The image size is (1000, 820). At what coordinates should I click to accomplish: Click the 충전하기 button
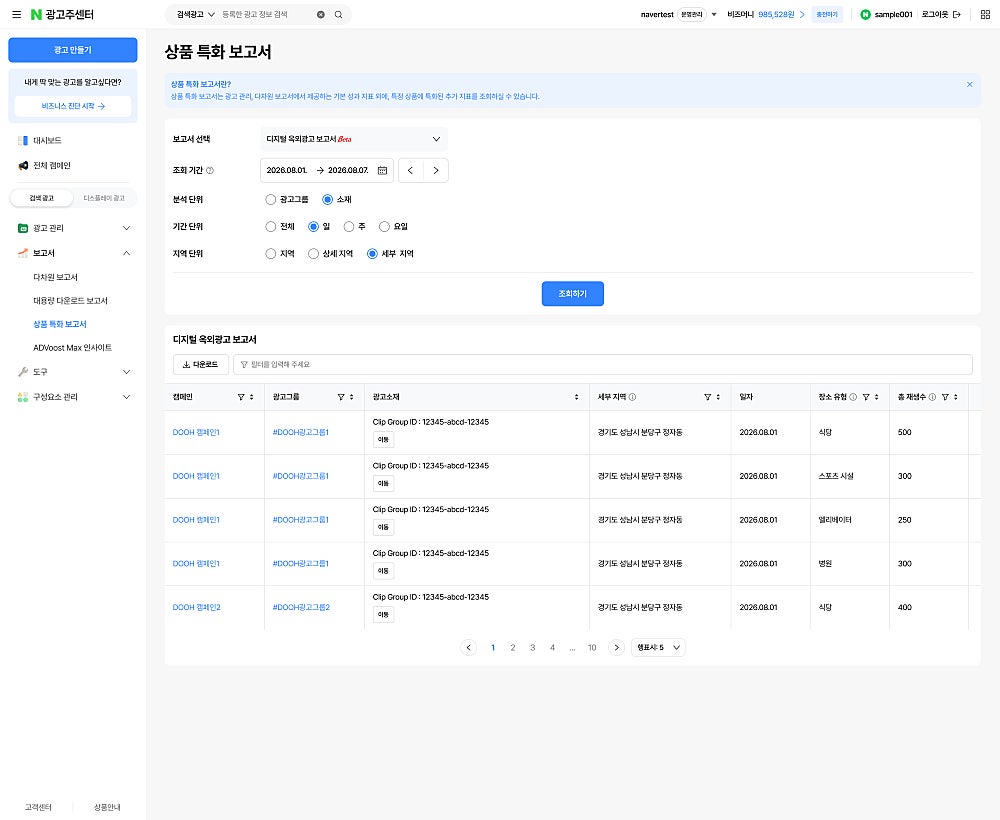click(827, 14)
